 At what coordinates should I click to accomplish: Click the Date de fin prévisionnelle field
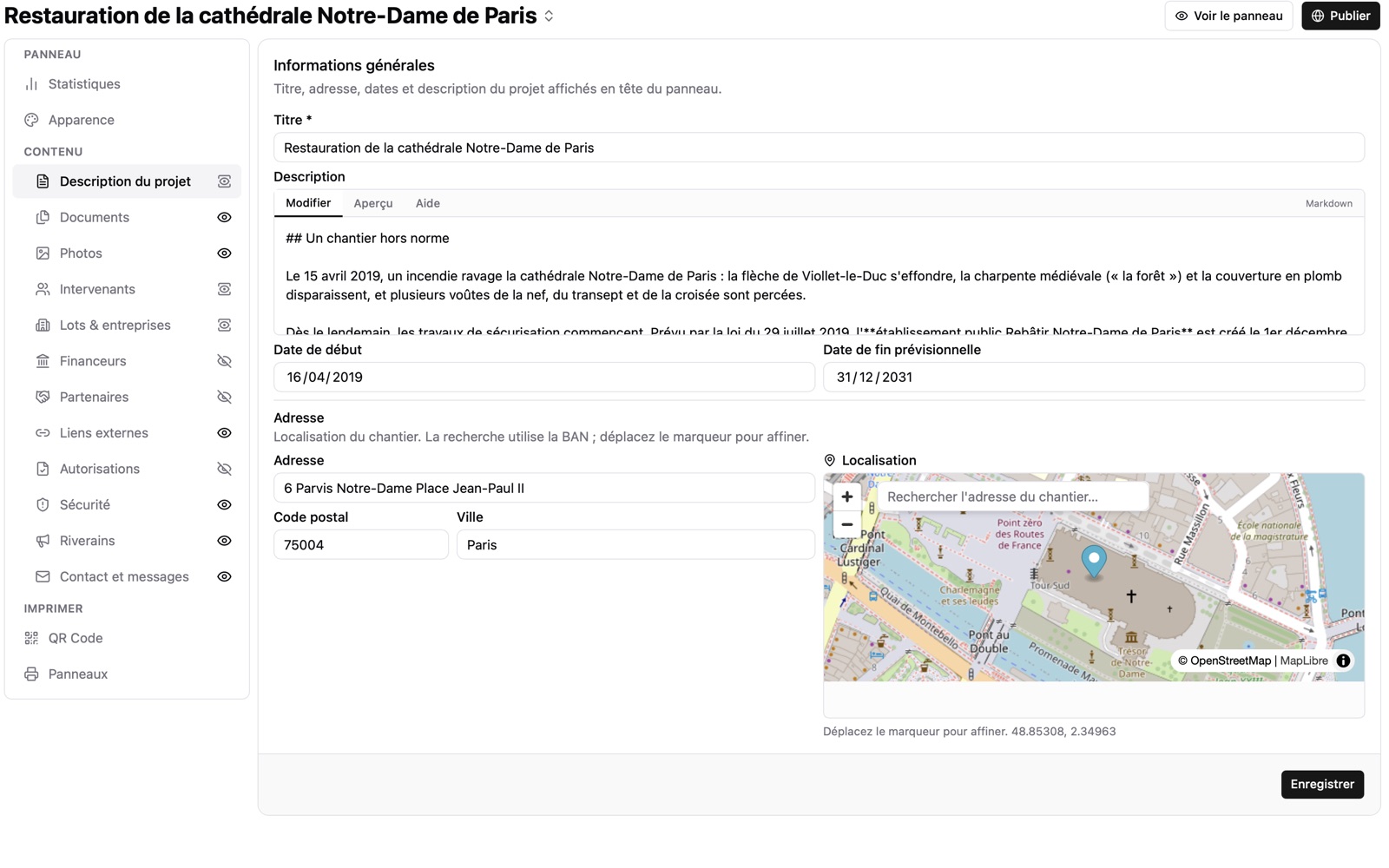coord(1094,378)
